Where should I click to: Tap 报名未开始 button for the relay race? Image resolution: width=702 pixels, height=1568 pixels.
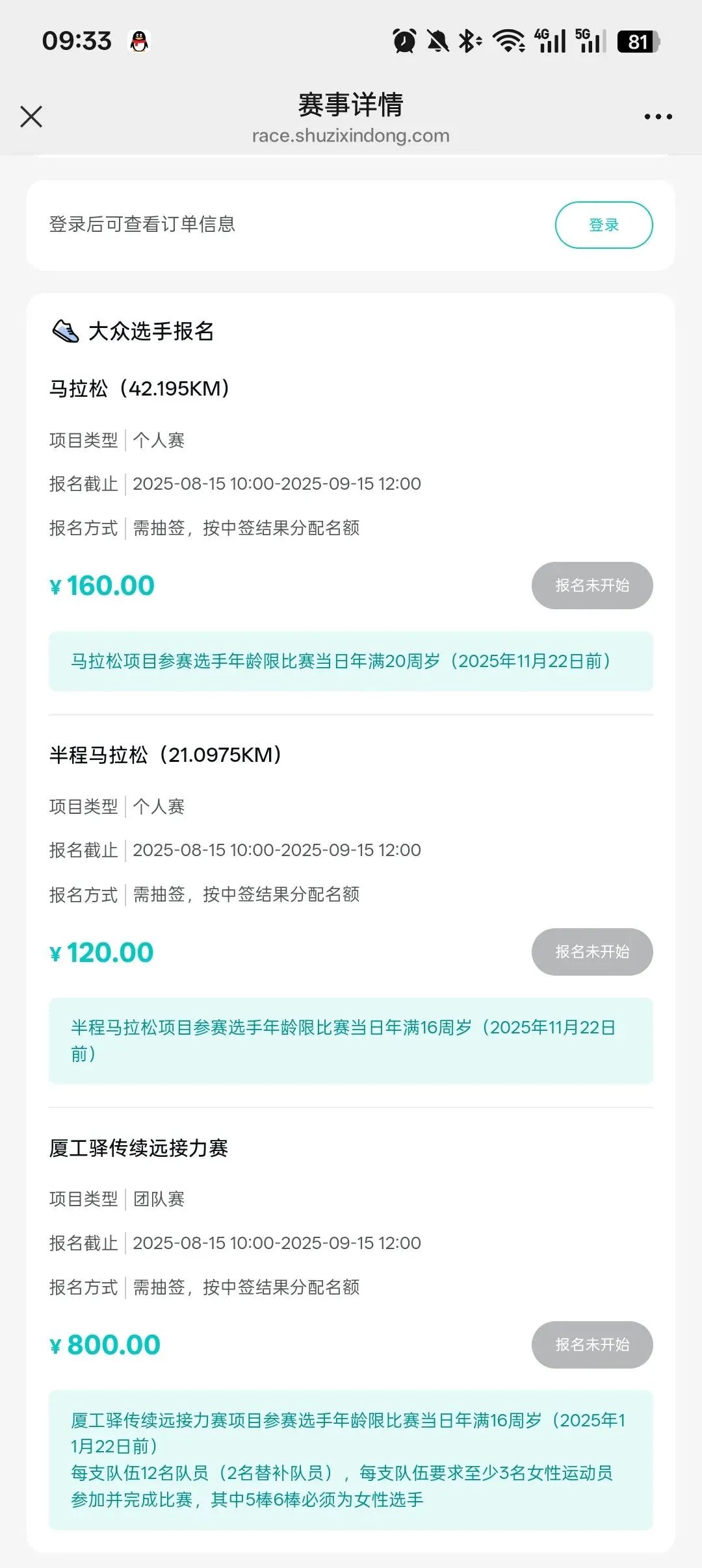coord(592,1345)
